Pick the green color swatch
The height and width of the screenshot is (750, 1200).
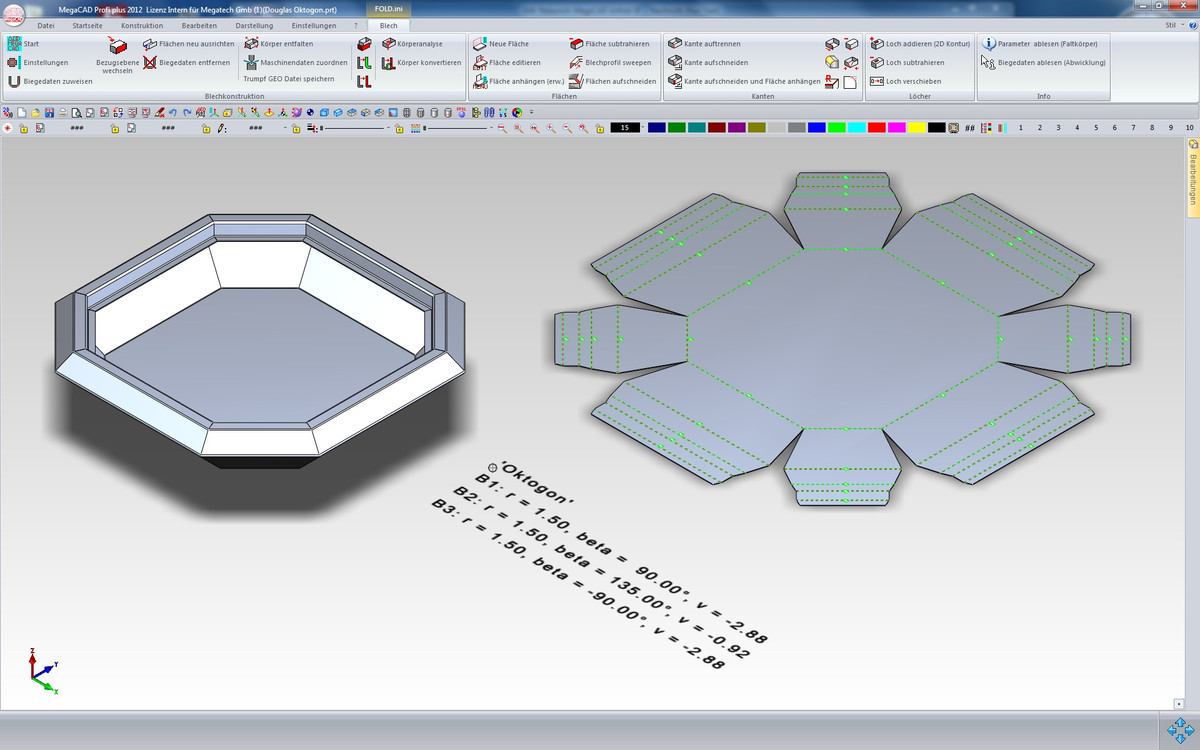pos(676,128)
